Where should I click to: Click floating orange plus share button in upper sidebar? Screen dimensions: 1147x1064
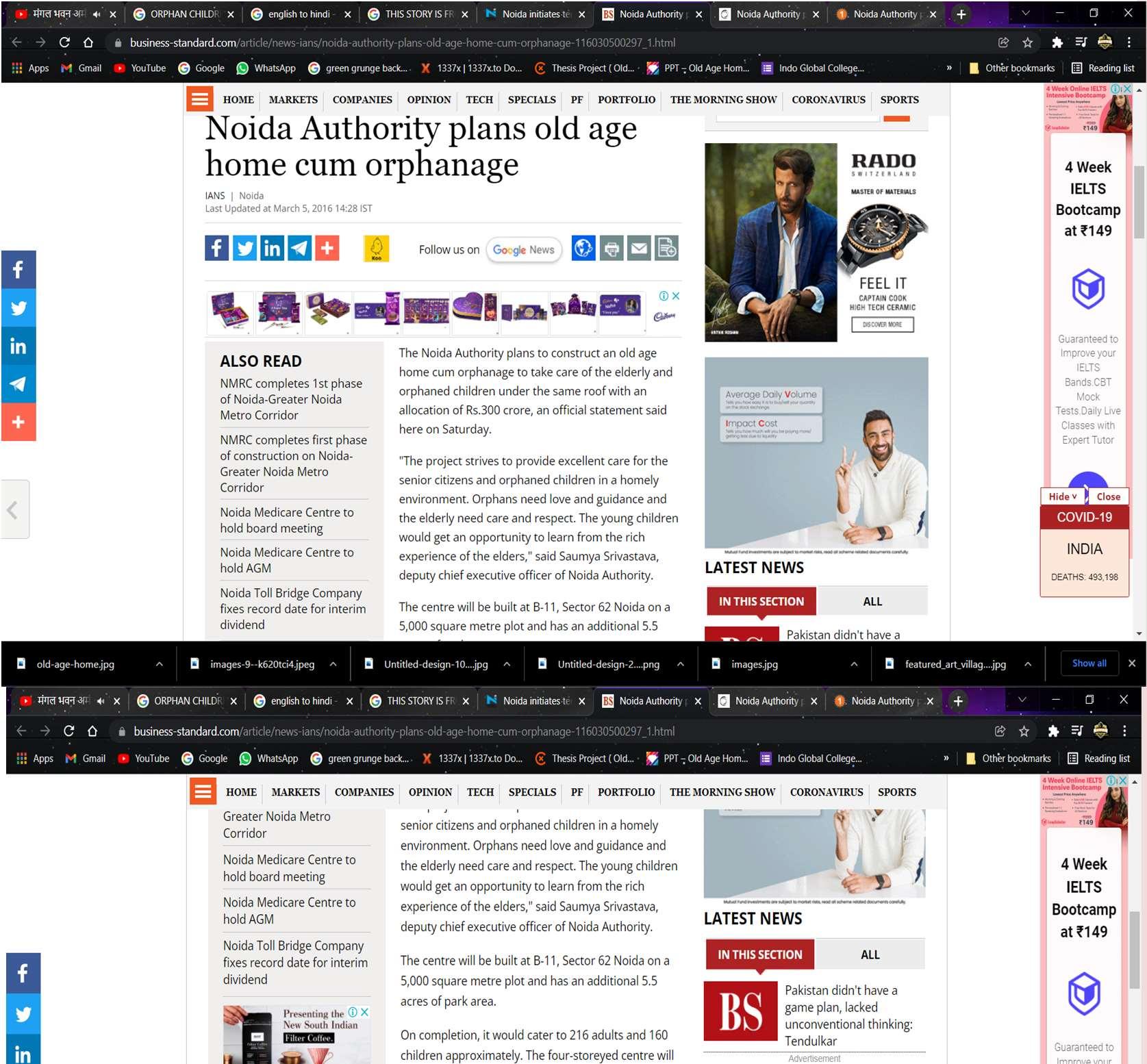point(18,422)
